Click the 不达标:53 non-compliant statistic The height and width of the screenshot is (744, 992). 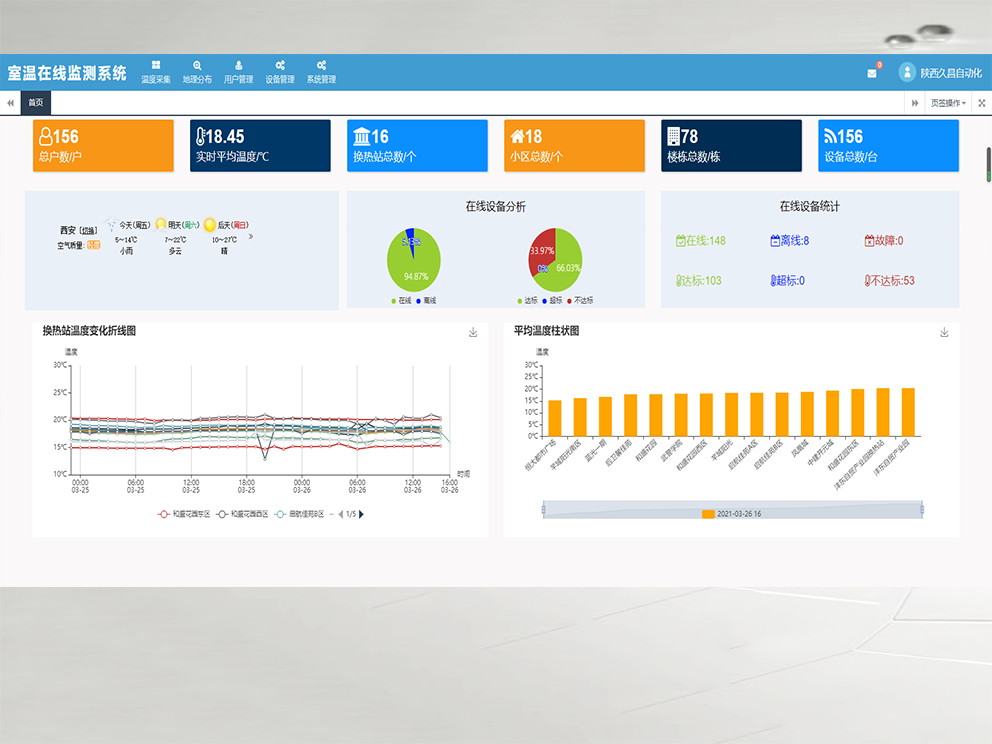click(890, 281)
